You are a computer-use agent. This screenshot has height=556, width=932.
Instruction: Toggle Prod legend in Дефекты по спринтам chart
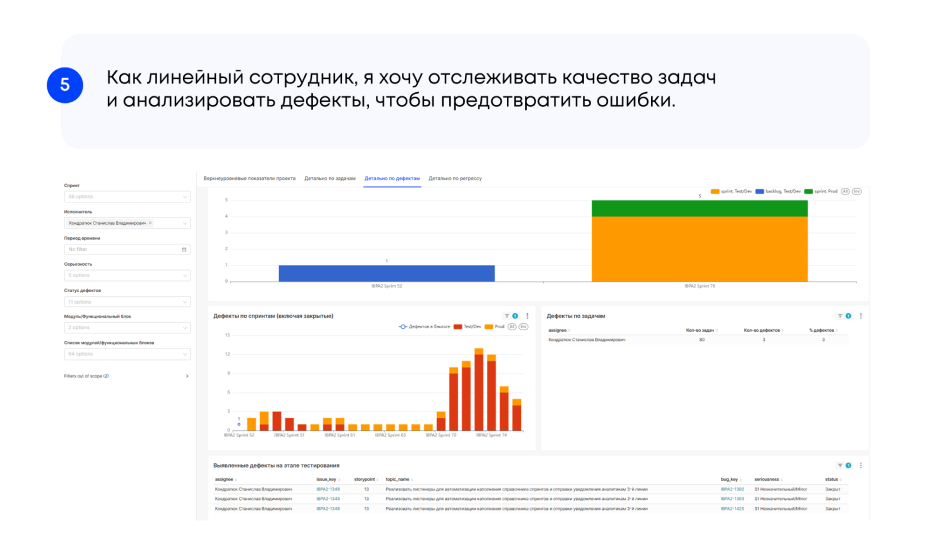[495, 326]
